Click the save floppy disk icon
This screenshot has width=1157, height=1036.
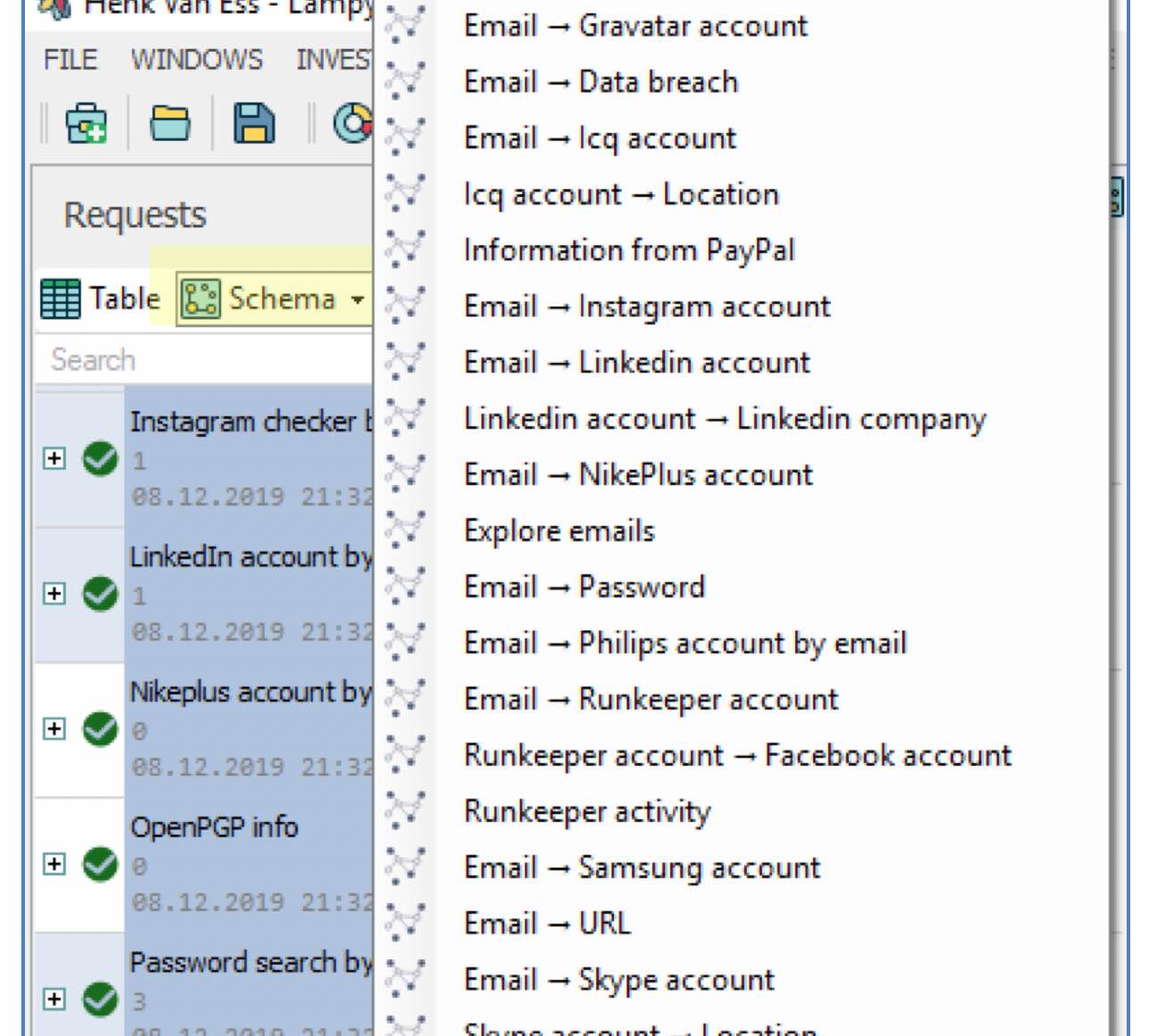point(254,123)
